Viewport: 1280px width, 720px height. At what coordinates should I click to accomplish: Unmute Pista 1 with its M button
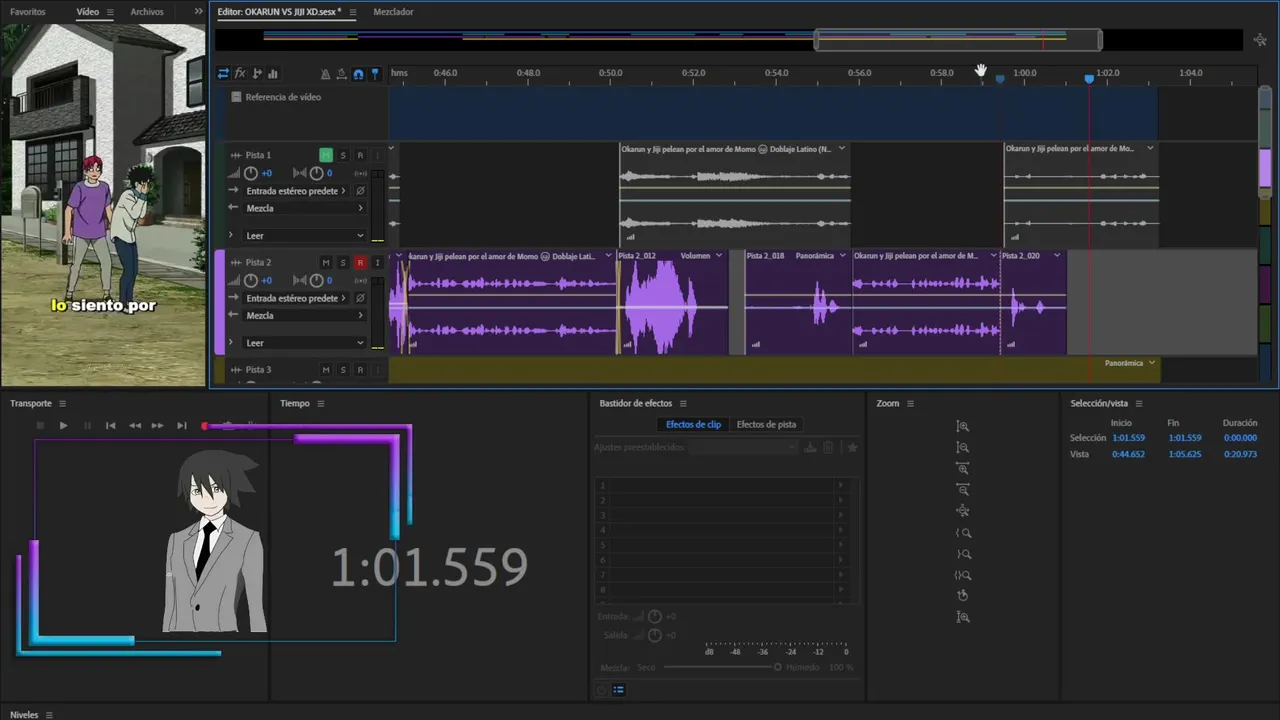(x=326, y=155)
